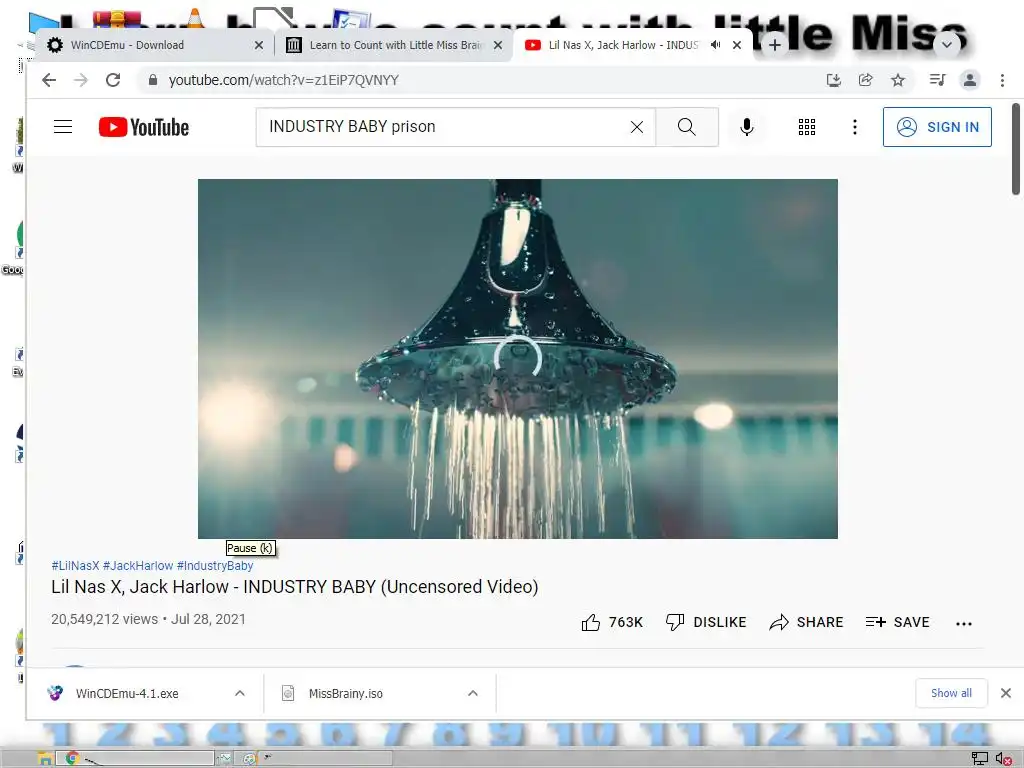Go forward in browser history

pyautogui.click(x=81, y=80)
